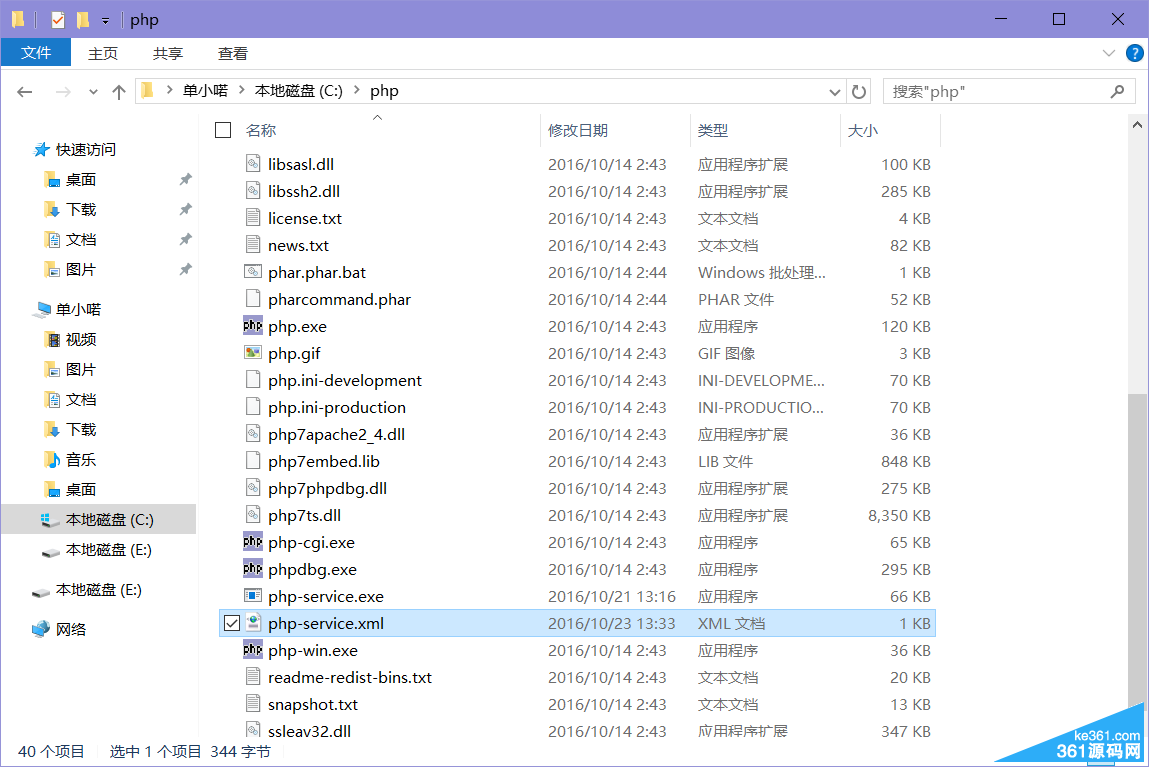Click the Back navigation arrow
This screenshot has width=1149, height=767.
[25, 91]
